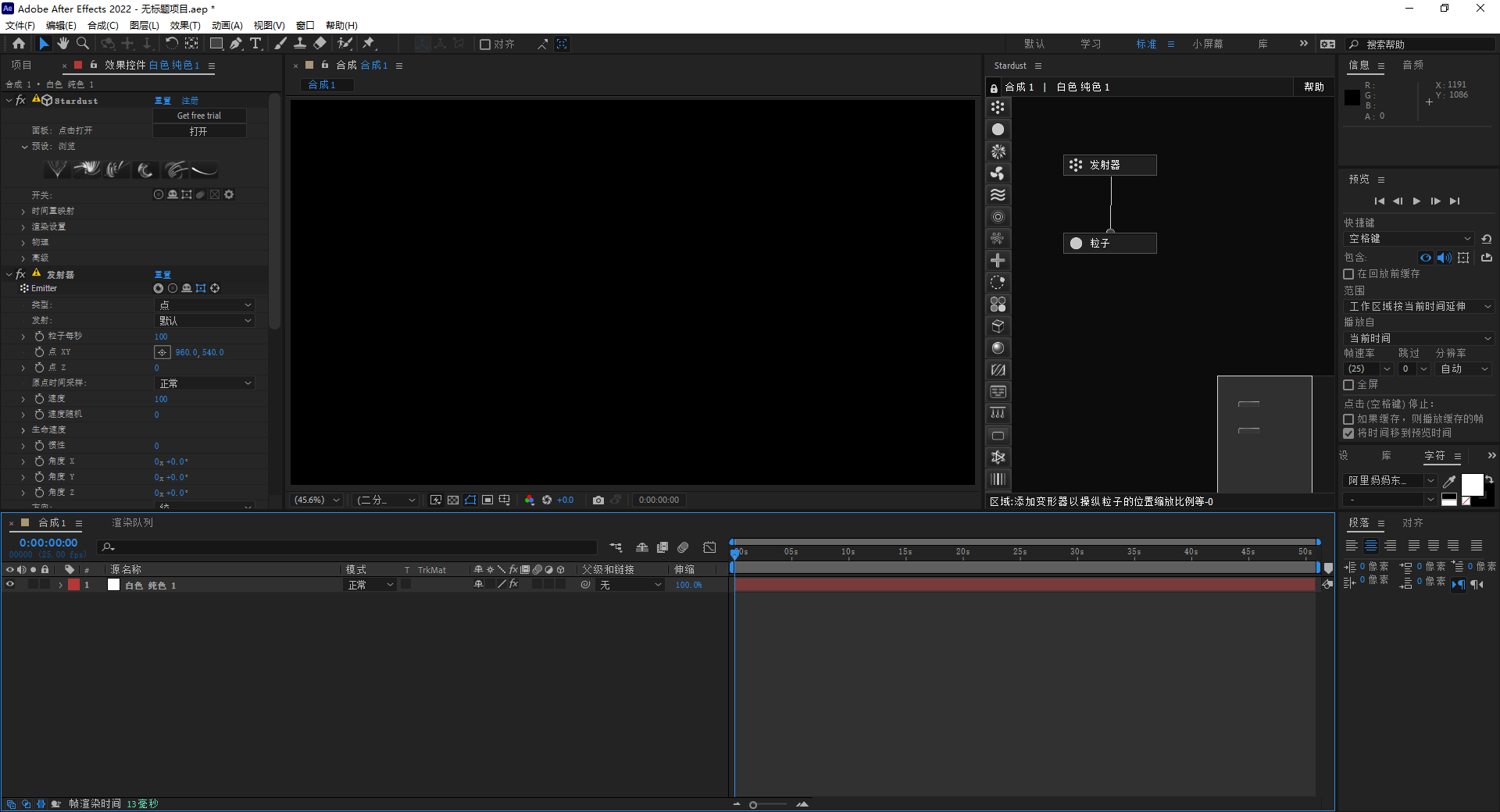Enable 在回放前缓存 checkbox
Image resolution: width=1500 pixels, height=812 pixels.
[1348, 274]
